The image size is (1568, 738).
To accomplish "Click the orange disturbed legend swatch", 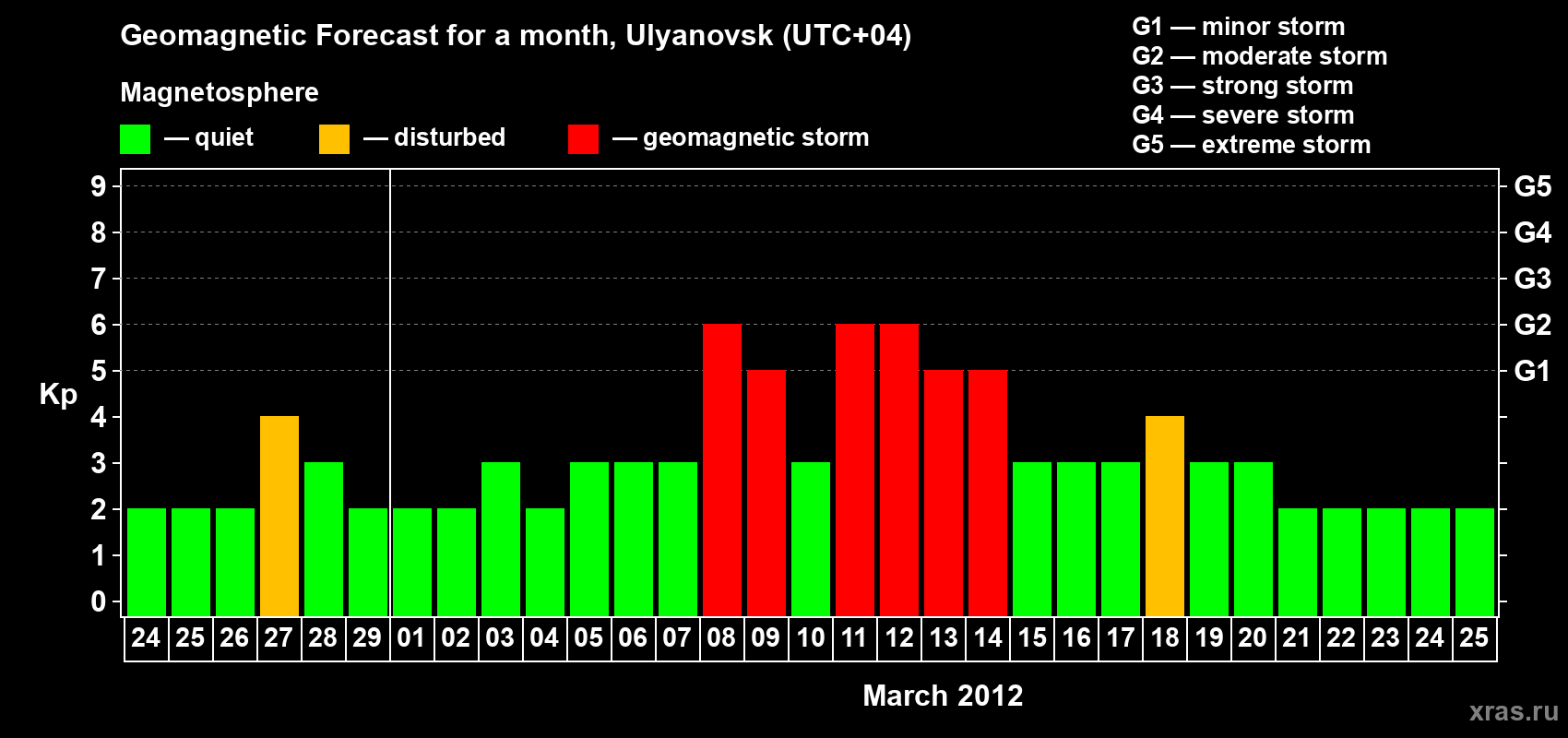I will point(334,139).
